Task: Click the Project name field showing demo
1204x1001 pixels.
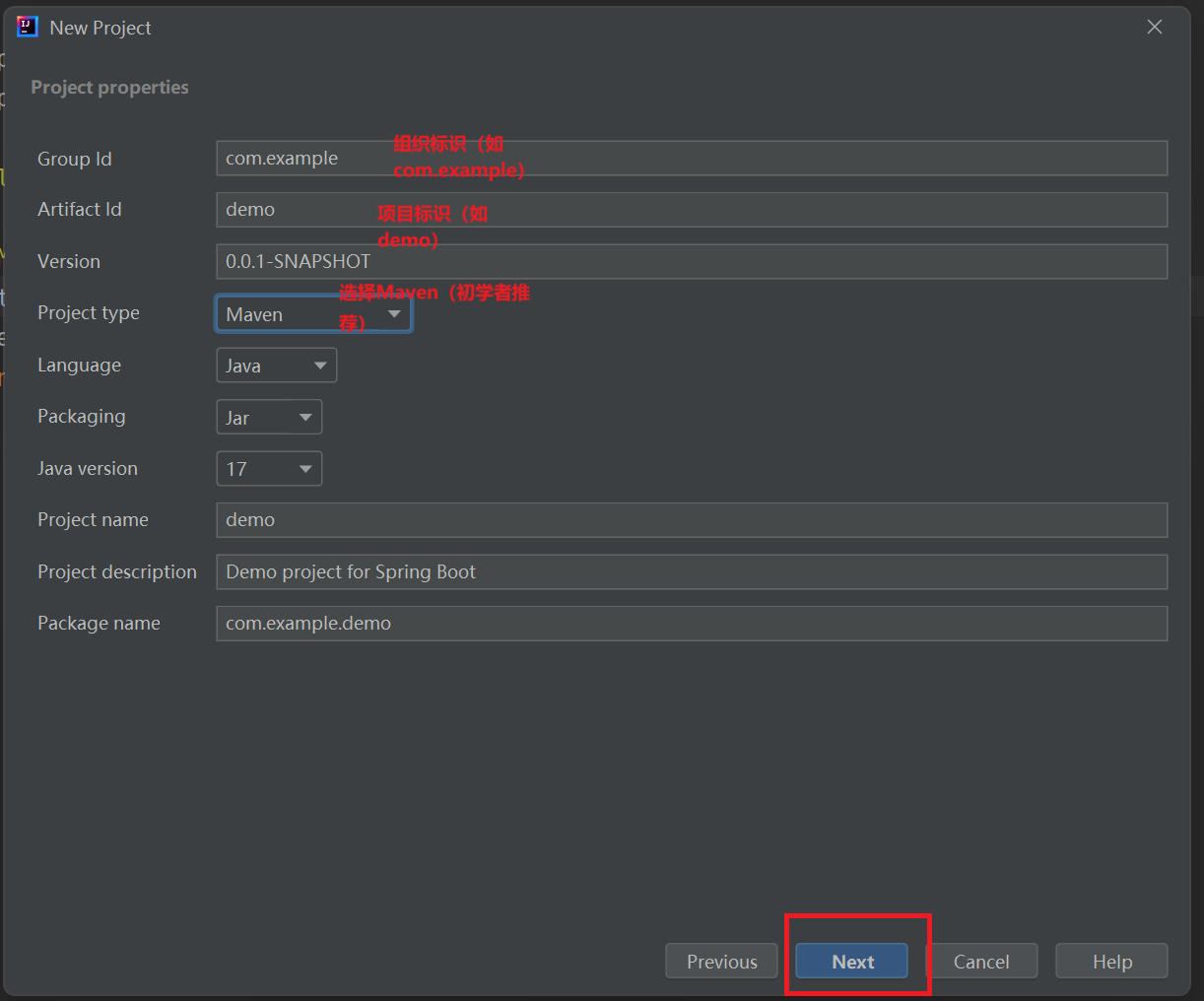Action: click(x=690, y=519)
